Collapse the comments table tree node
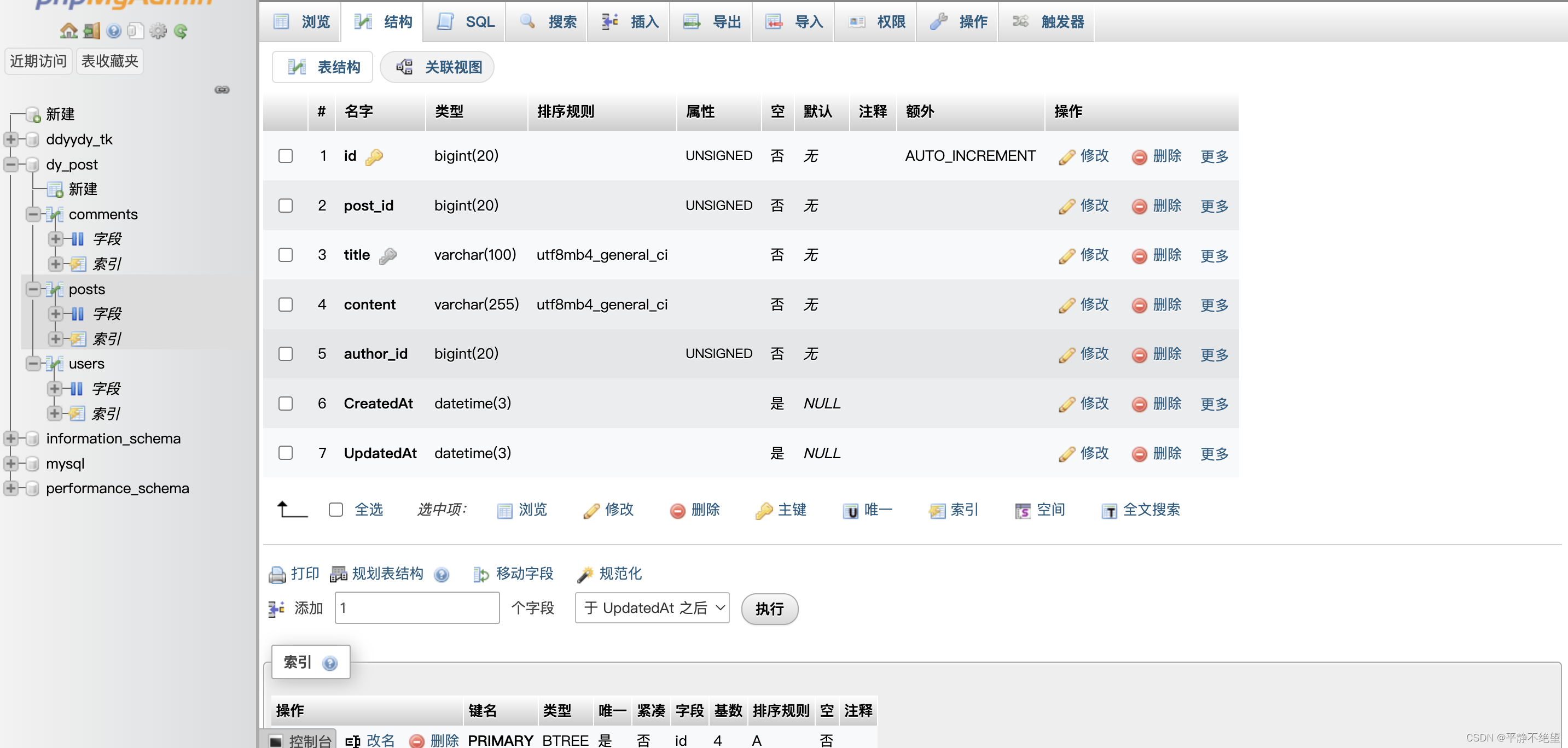 (33, 214)
